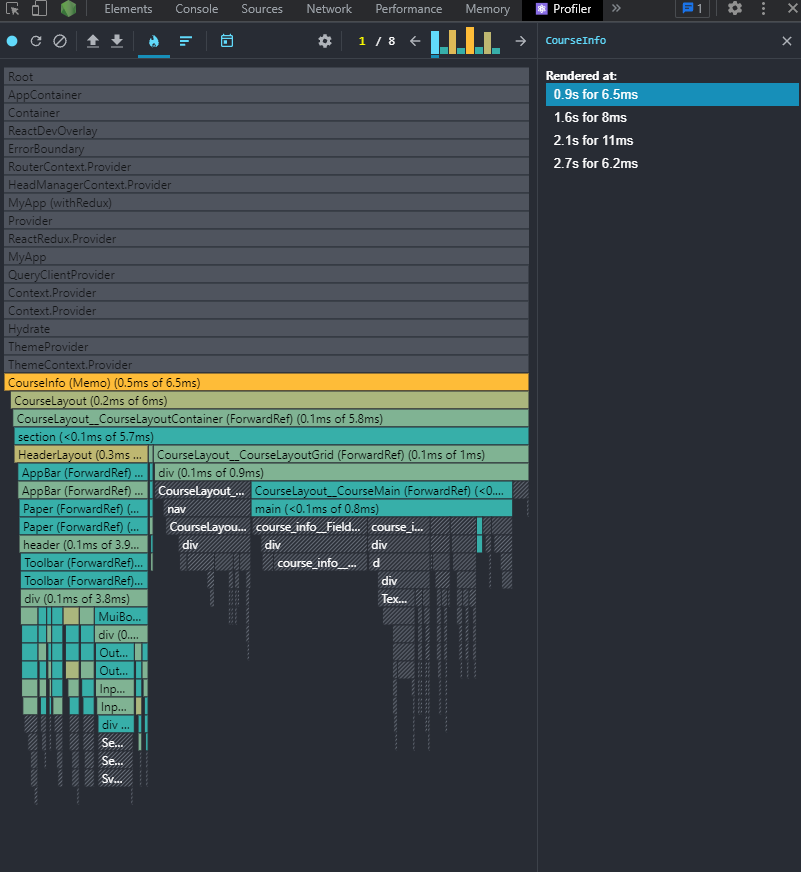Select the HeaderLayout bar
Screen dimensions: 801x872
[x=81, y=454]
